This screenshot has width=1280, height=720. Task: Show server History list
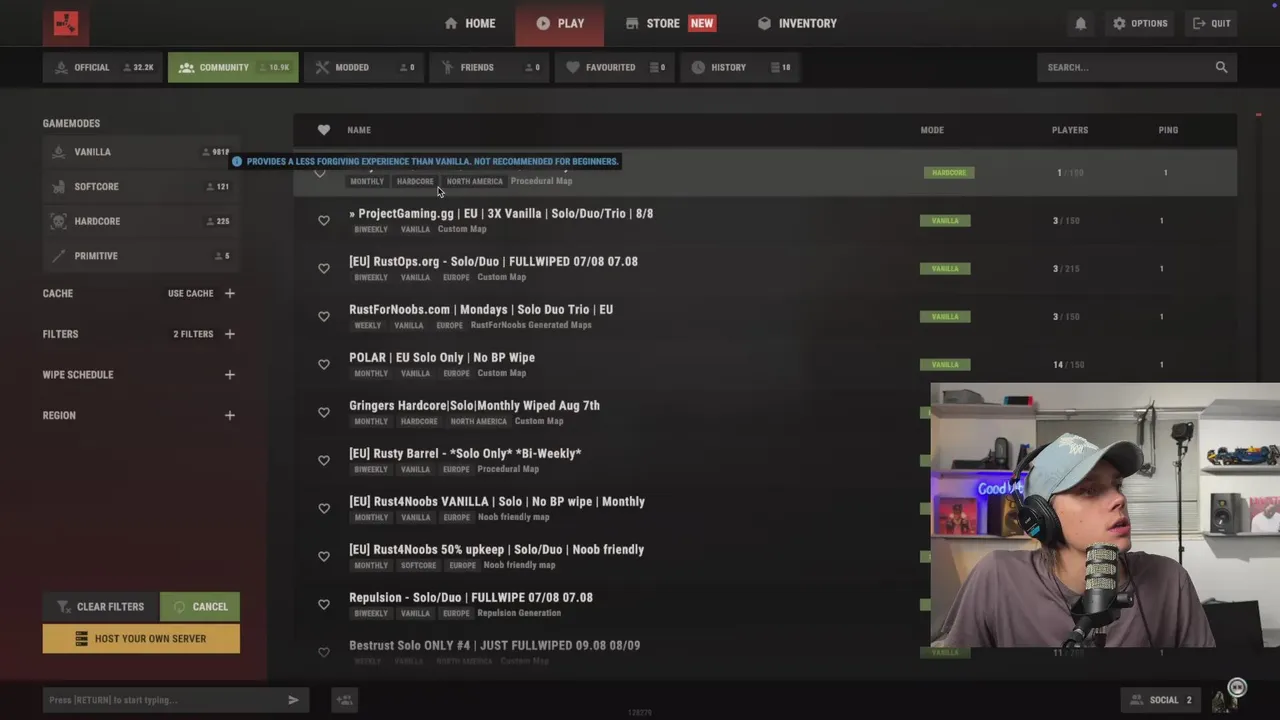[740, 67]
